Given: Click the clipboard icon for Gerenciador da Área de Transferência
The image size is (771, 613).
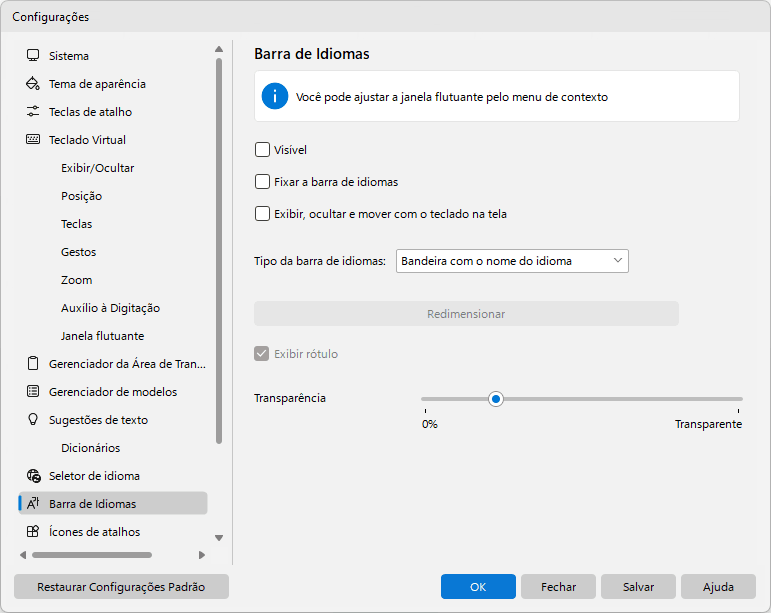Looking at the screenshot, I should 33,364.
